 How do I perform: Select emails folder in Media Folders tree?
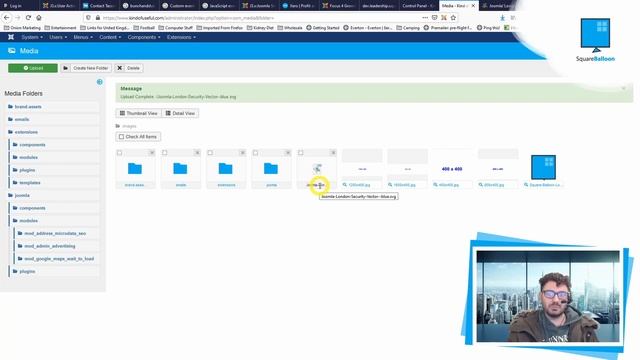click(x=22, y=119)
